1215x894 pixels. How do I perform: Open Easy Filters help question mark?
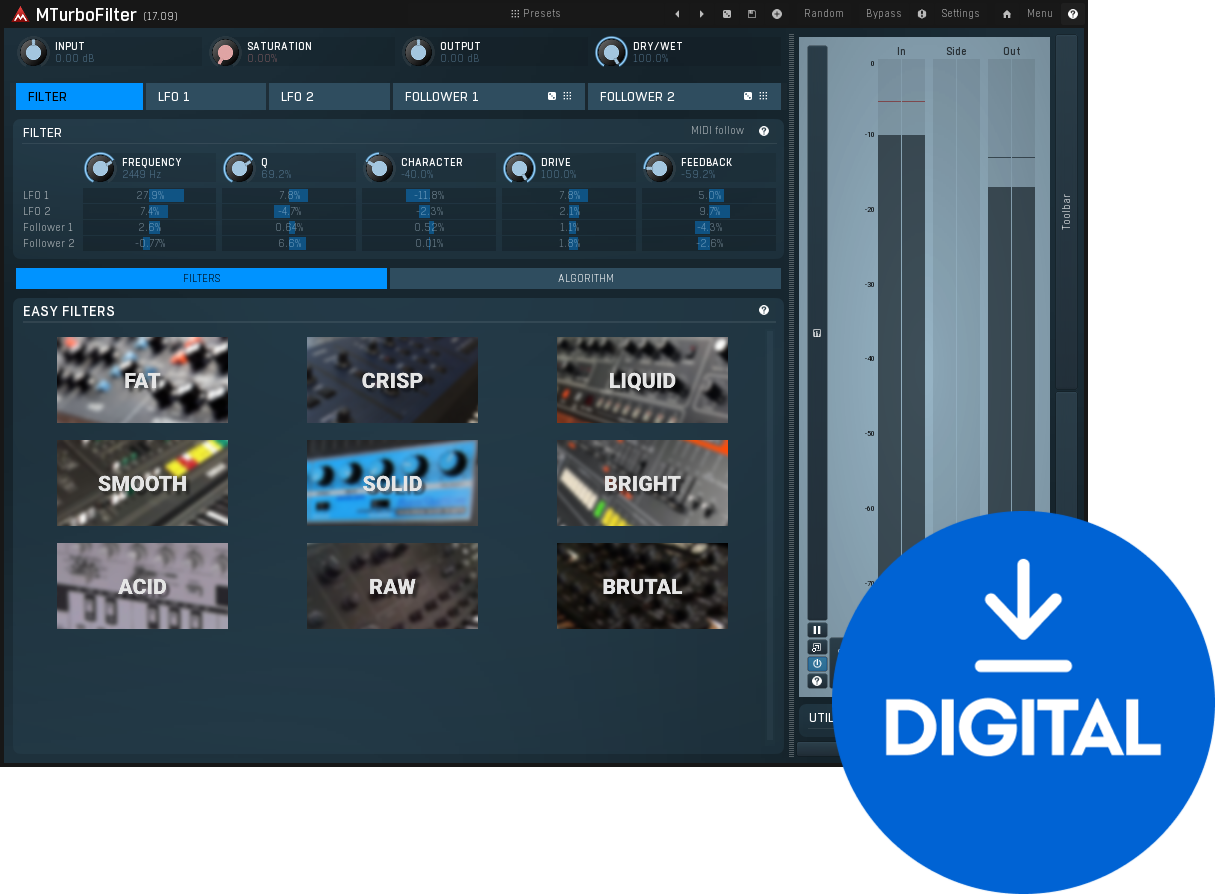point(764,311)
